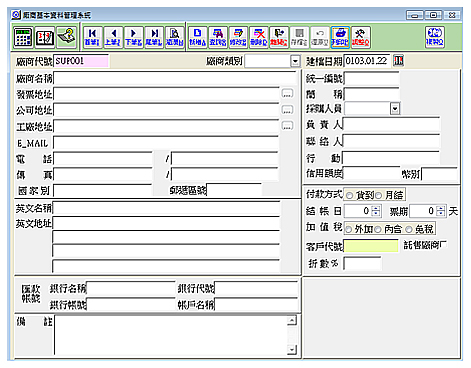The width and height of the screenshot is (471, 368).
Task: Choose 外加 value-added tax option
Action: pyautogui.click(x=349, y=229)
